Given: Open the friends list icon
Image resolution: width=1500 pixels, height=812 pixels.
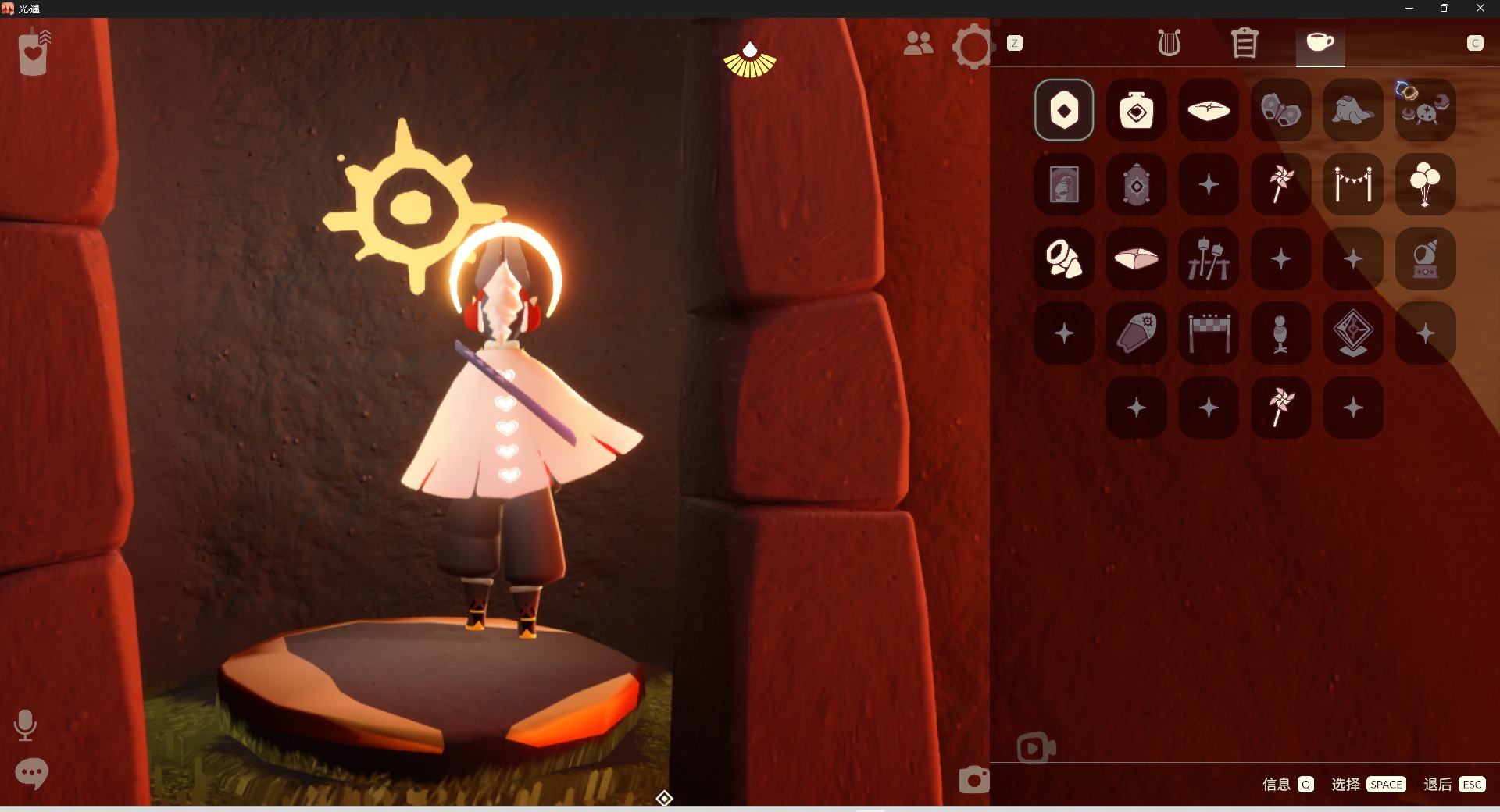Looking at the screenshot, I should [x=919, y=43].
